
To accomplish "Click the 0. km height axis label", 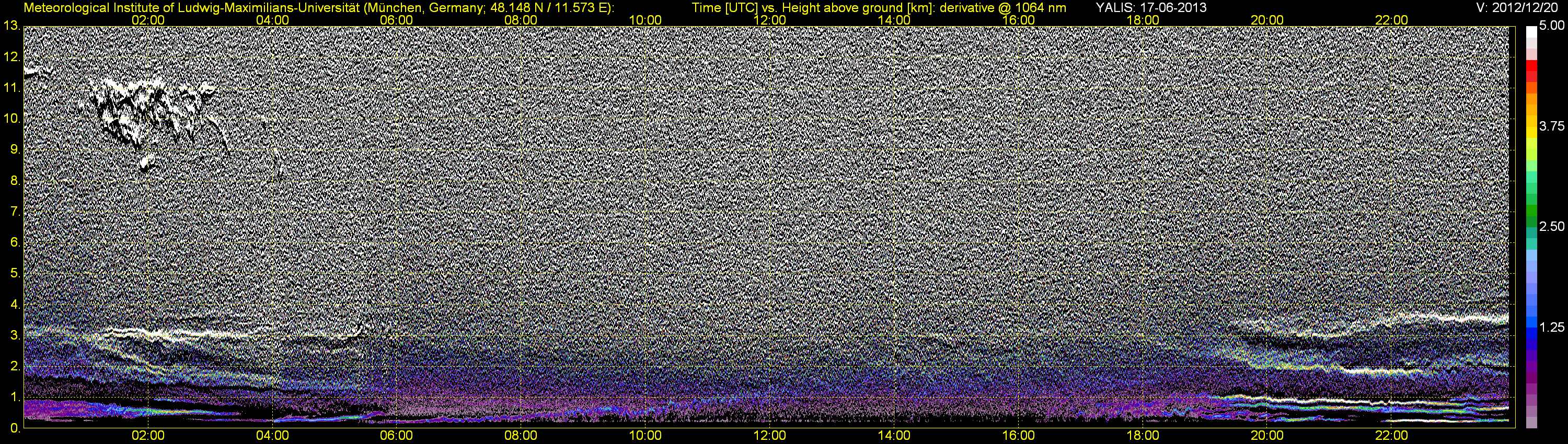I will click(15, 429).
